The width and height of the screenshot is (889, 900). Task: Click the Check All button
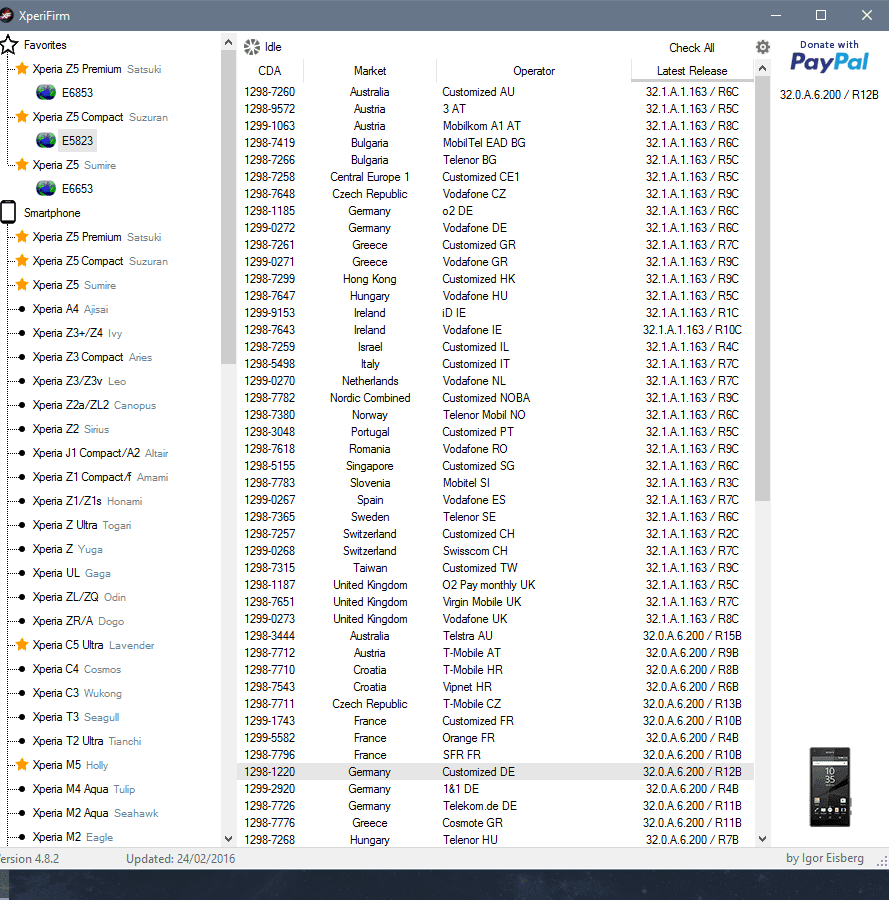click(691, 48)
